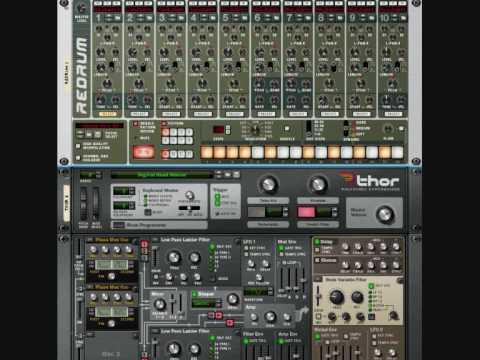Click the top Ladder Filter Freq knob
The image size is (480, 360).
(174, 257)
